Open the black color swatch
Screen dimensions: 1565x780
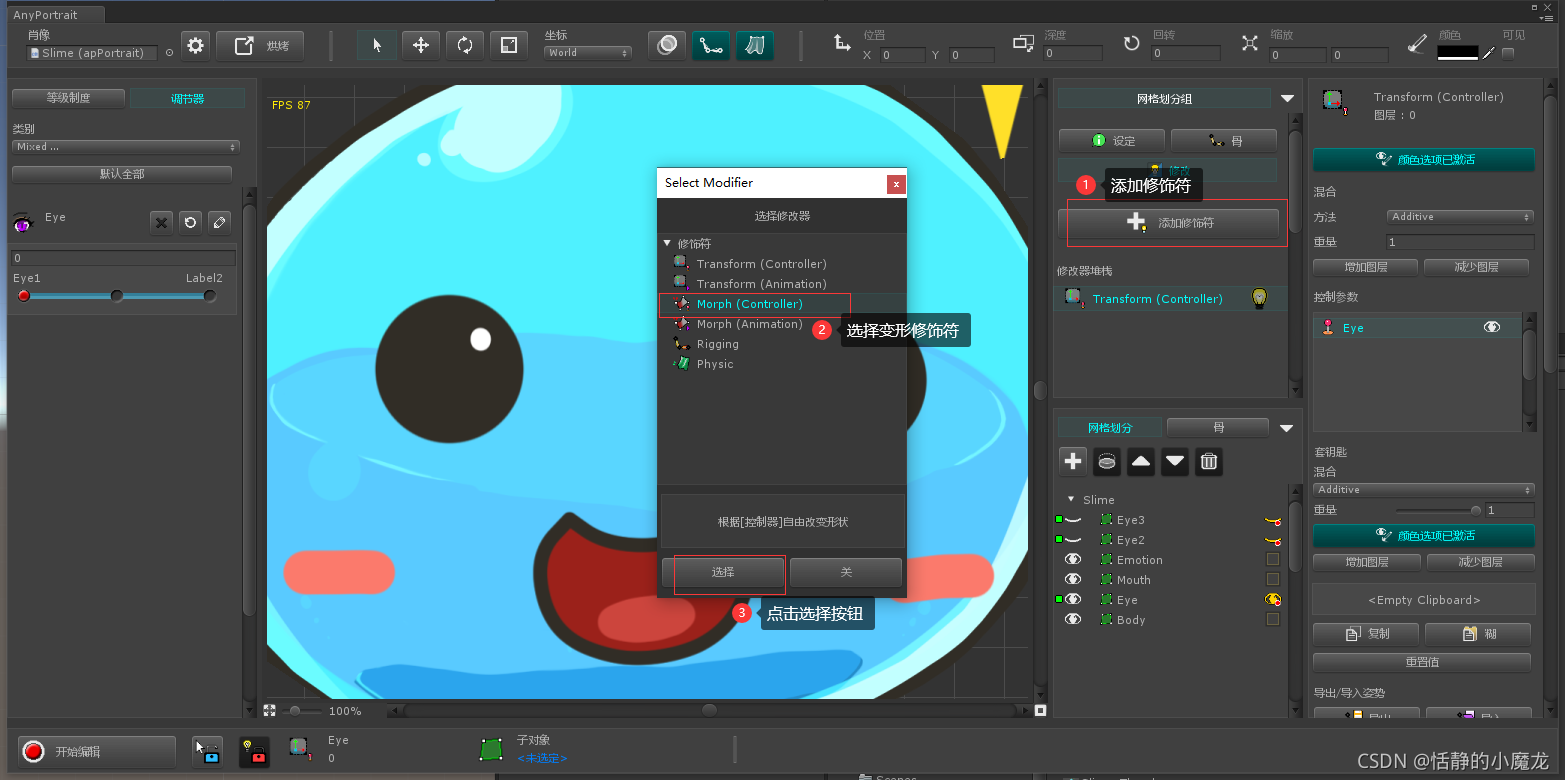click(1458, 53)
